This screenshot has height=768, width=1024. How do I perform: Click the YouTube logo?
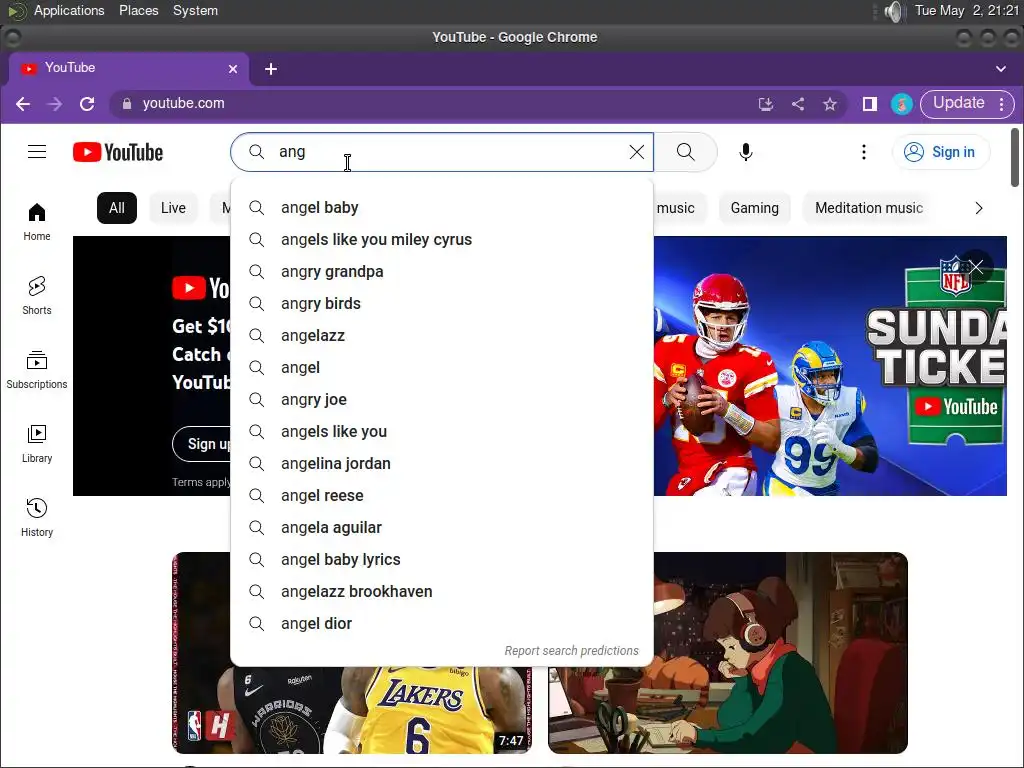coord(118,152)
